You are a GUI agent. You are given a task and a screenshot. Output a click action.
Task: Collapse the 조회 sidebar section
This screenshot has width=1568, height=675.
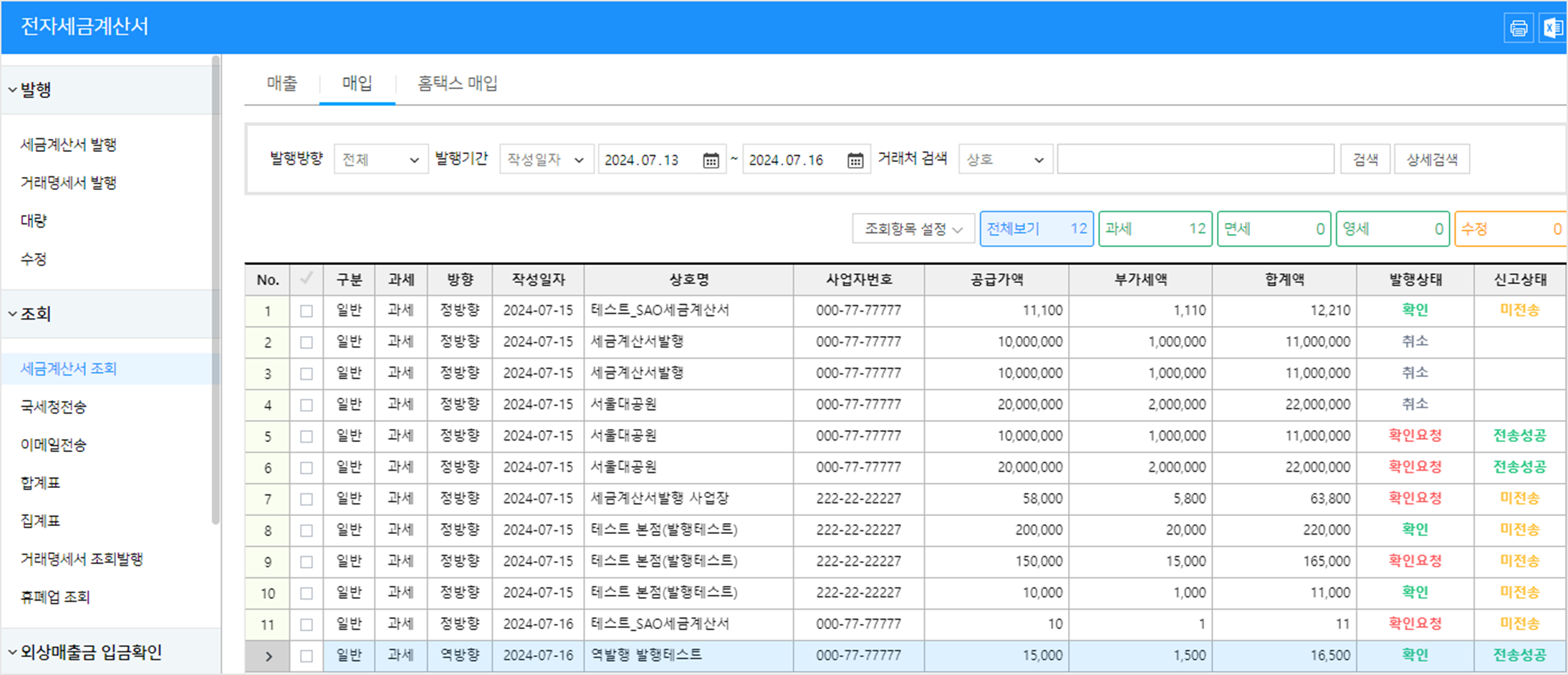30,314
